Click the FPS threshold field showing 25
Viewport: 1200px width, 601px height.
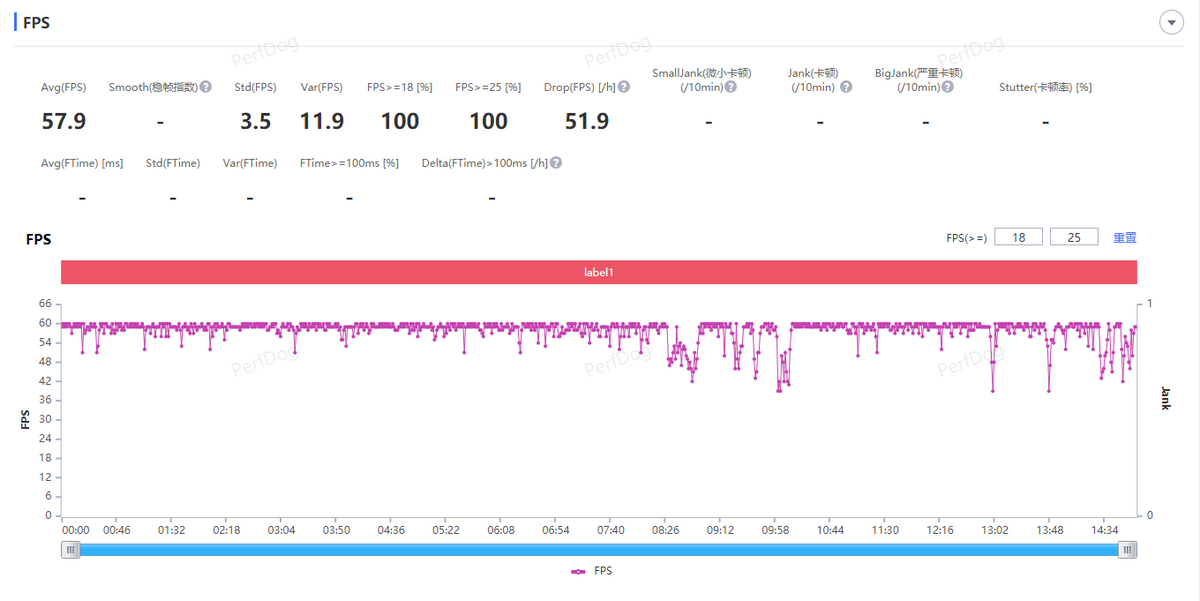(1074, 237)
